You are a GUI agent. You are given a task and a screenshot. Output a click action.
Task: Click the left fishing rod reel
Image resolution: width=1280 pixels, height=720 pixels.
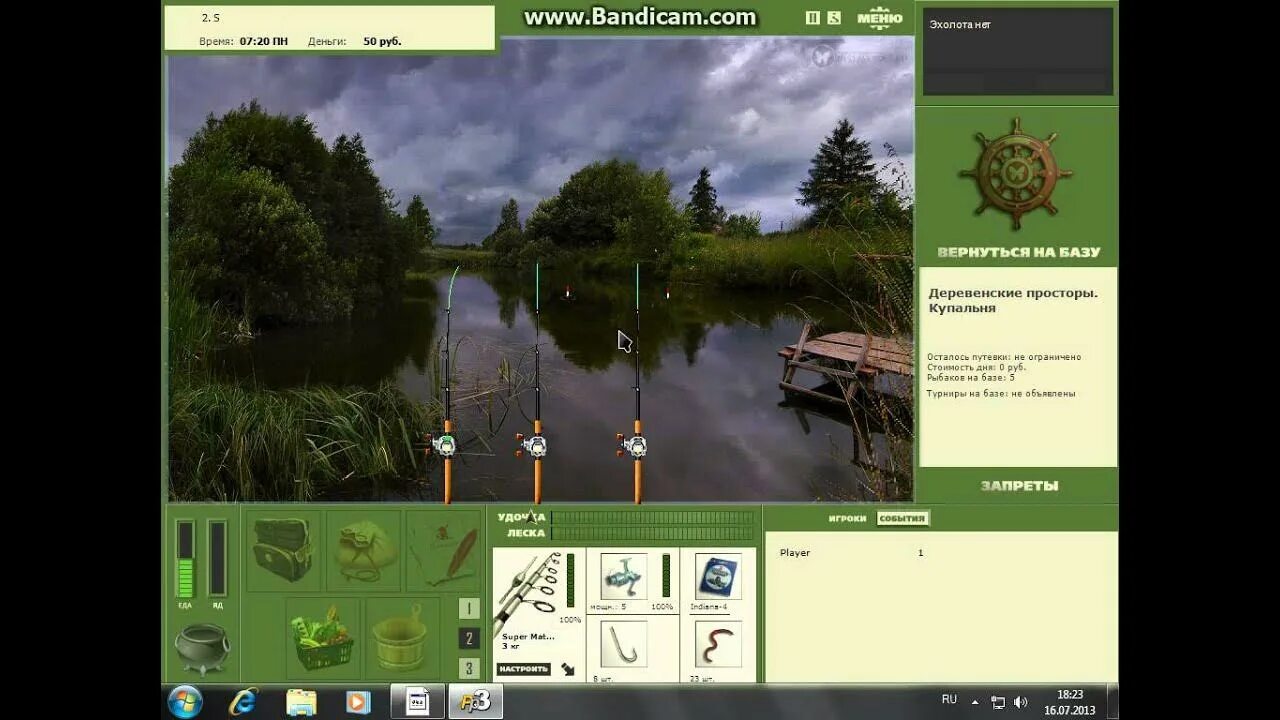click(x=445, y=445)
